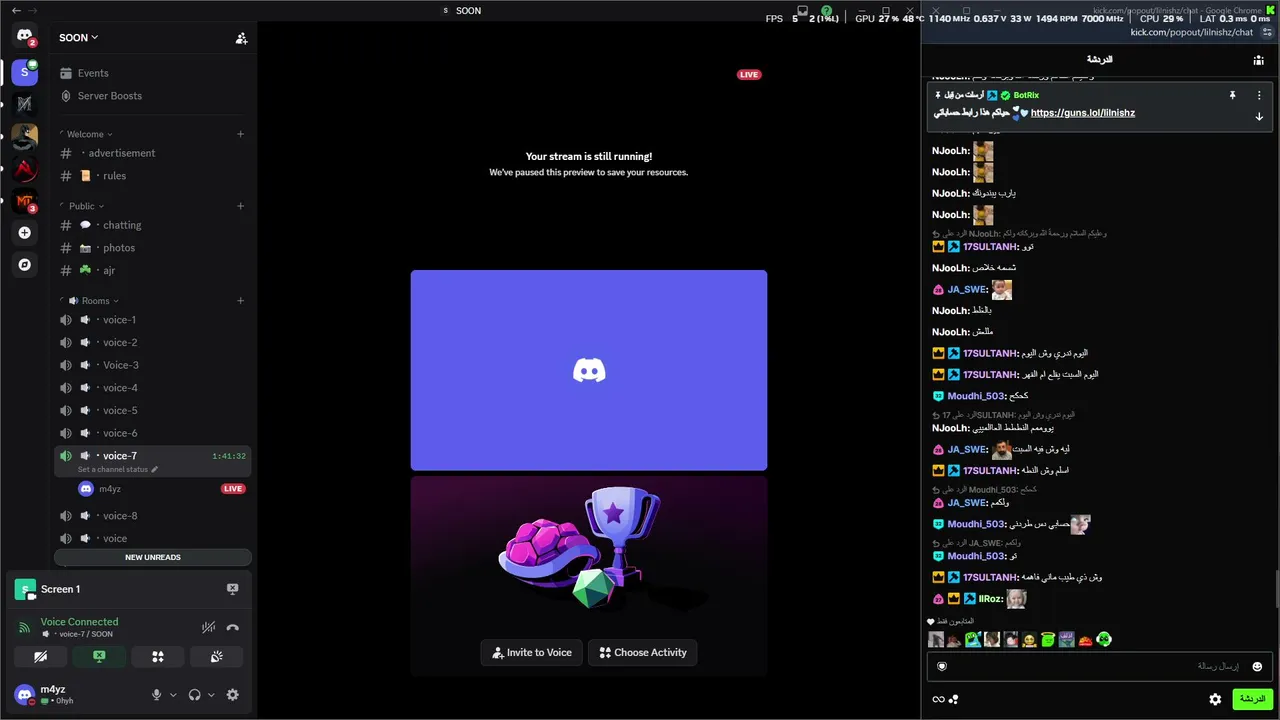Stop streaming icon beside Screen 1
Viewport: 1280px width, 720px height.
[x=232, y=589]
